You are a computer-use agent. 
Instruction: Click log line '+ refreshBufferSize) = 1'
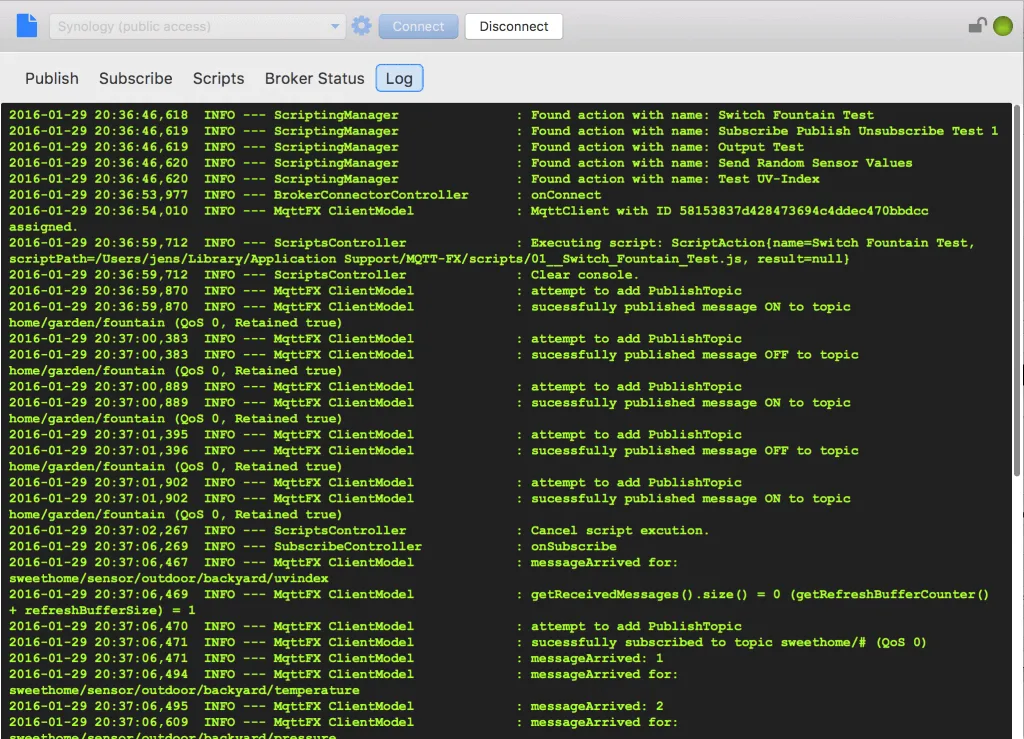coord(102,610)
